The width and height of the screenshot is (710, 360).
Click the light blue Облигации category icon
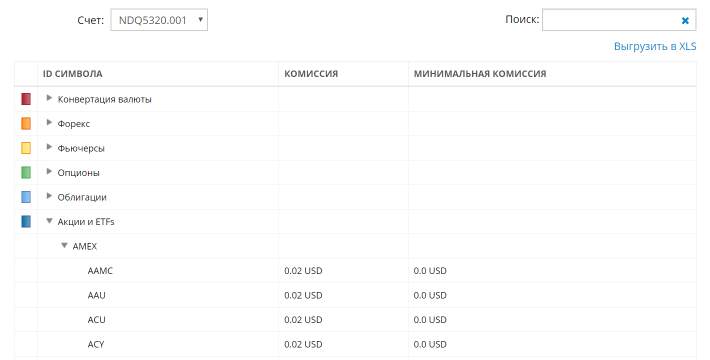point(26,197)
